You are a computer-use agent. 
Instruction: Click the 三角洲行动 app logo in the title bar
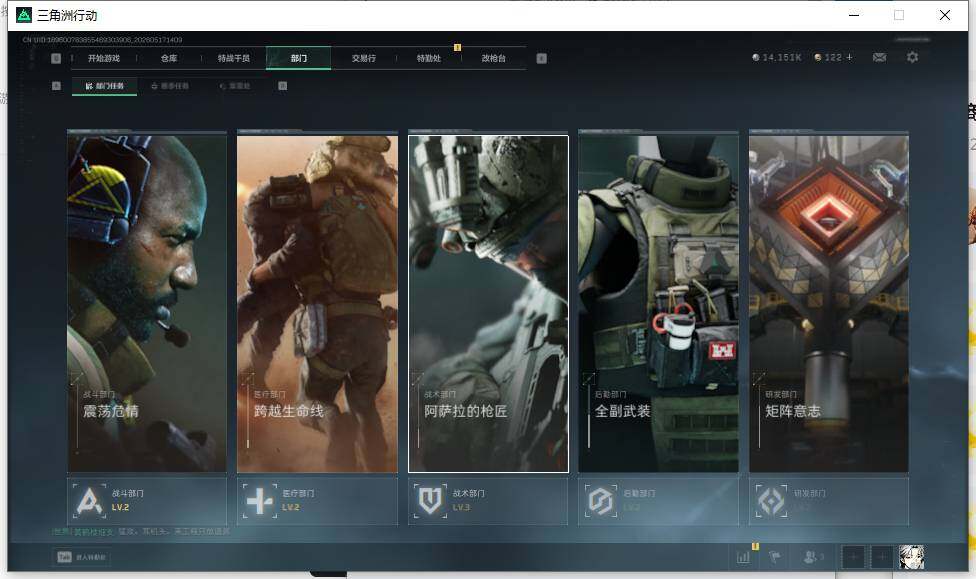pyautogui.click(x=24, y=15)
